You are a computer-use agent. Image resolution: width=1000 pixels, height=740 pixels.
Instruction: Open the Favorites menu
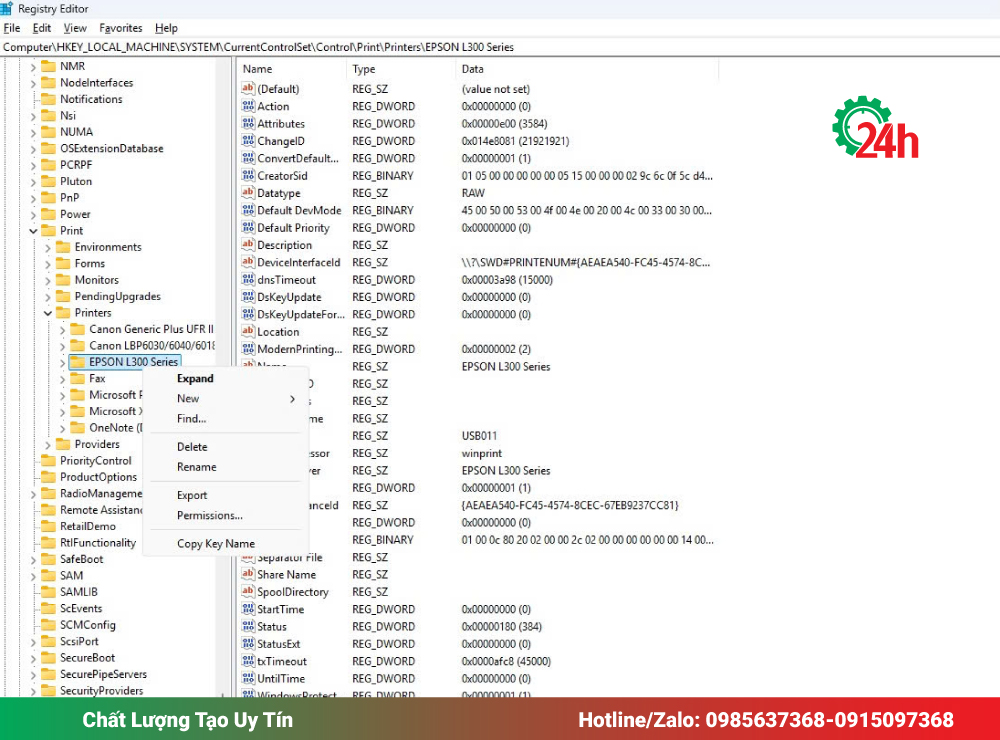121,28
